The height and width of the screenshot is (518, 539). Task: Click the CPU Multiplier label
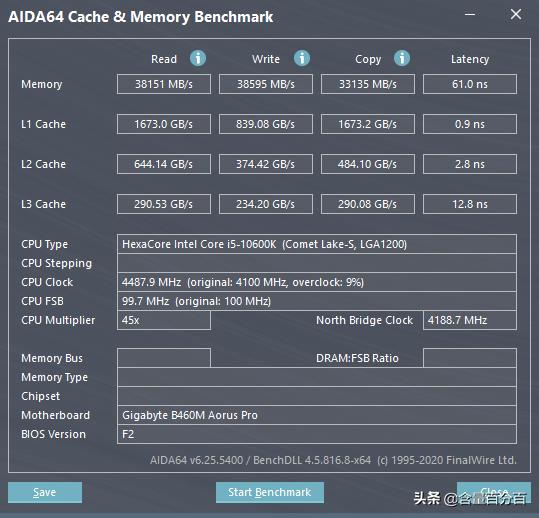[x=58, y=320]
